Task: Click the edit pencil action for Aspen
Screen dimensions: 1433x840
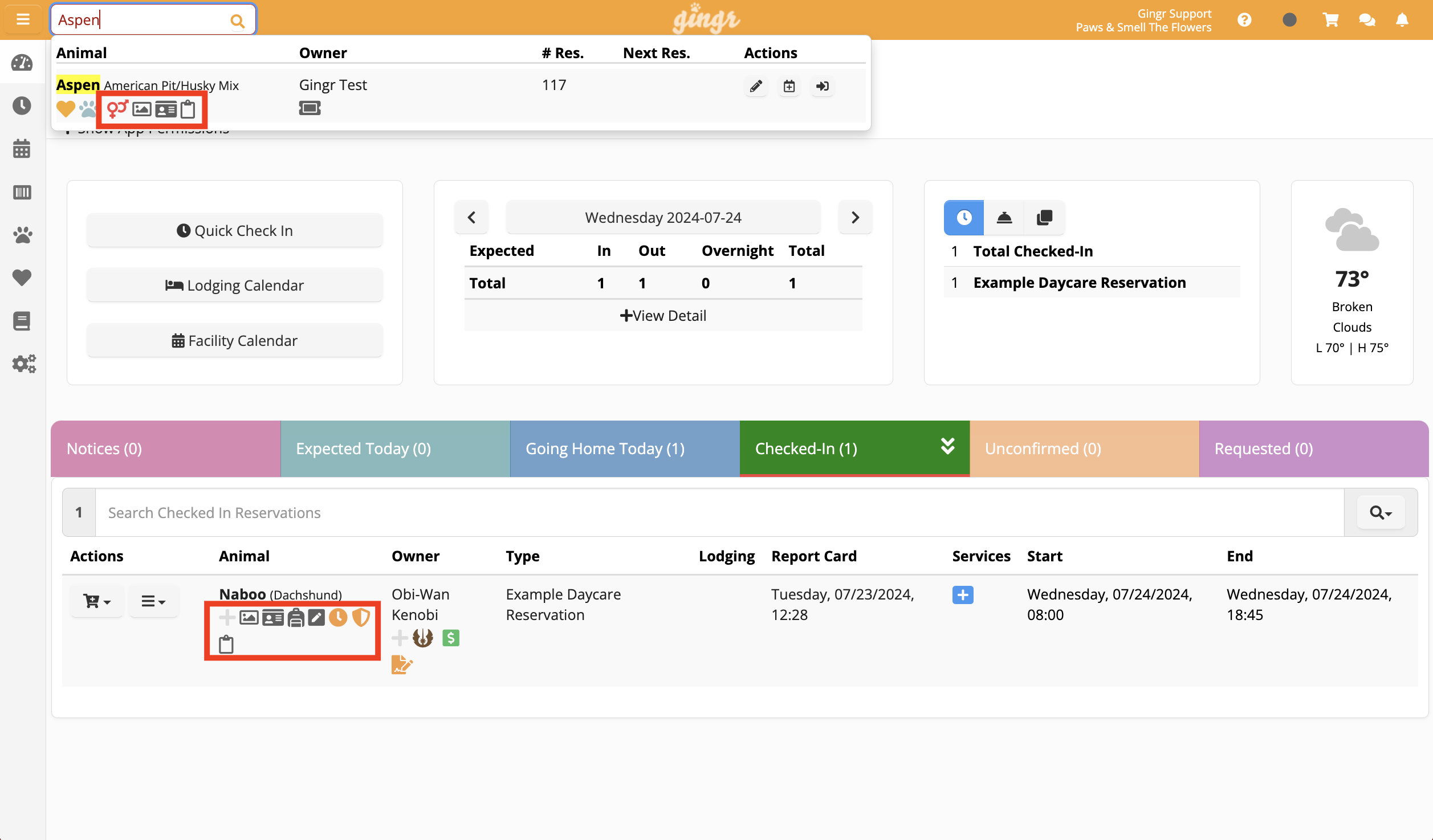Action: [x=756, y=86]
